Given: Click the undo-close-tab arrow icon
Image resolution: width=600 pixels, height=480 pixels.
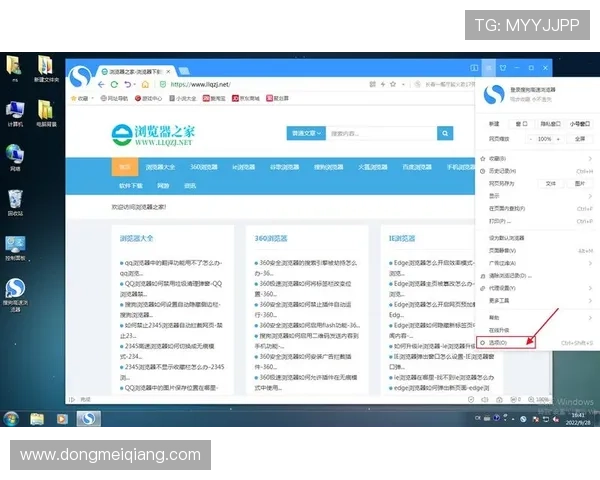Looking at the screenshot, I should 128,84.
